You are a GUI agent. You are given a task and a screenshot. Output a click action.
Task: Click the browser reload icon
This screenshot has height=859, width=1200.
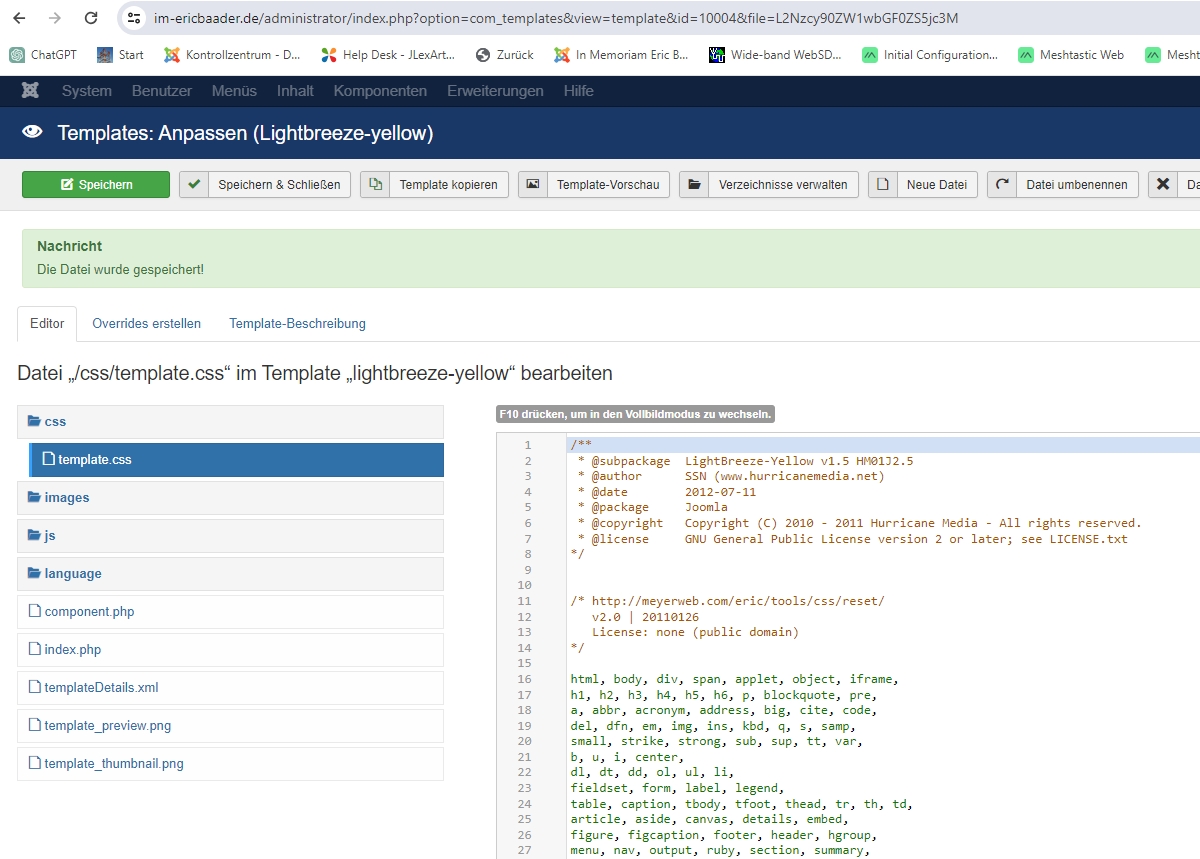coord(91,18)
